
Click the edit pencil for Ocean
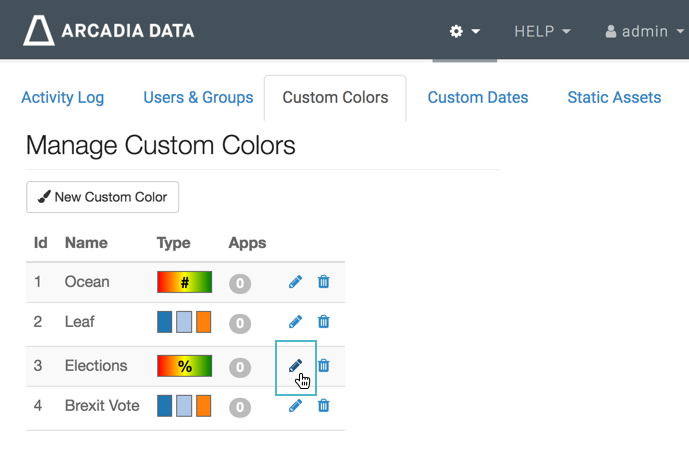(x=295, y=282)
